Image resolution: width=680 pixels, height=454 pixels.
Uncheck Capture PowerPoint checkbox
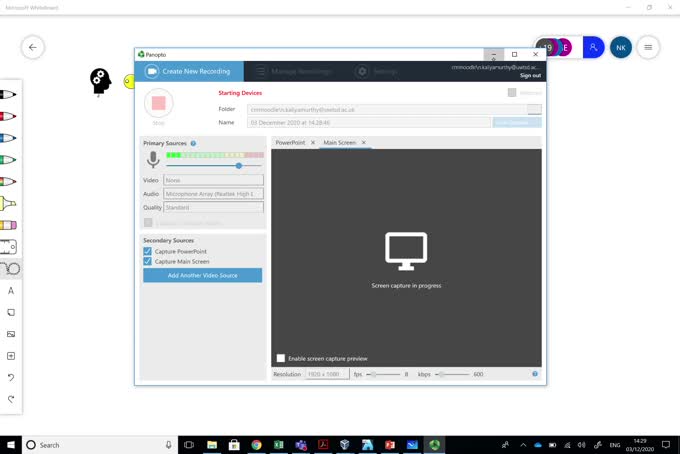pos(148,252)
